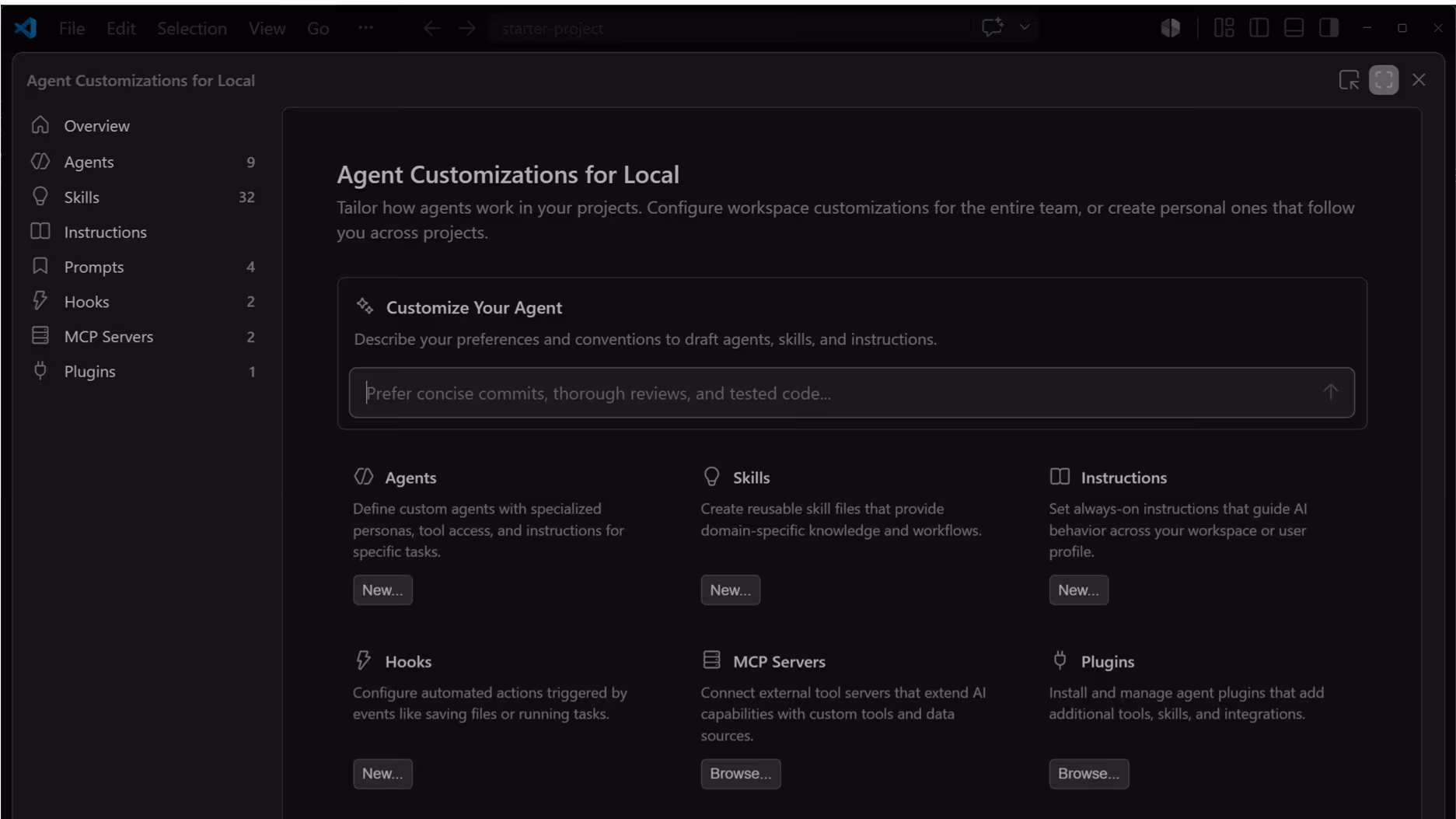The width and height of the screenshot is (1456, 819).
Task: Select MCP Servers in the sidebar
Action: point(143,337)
